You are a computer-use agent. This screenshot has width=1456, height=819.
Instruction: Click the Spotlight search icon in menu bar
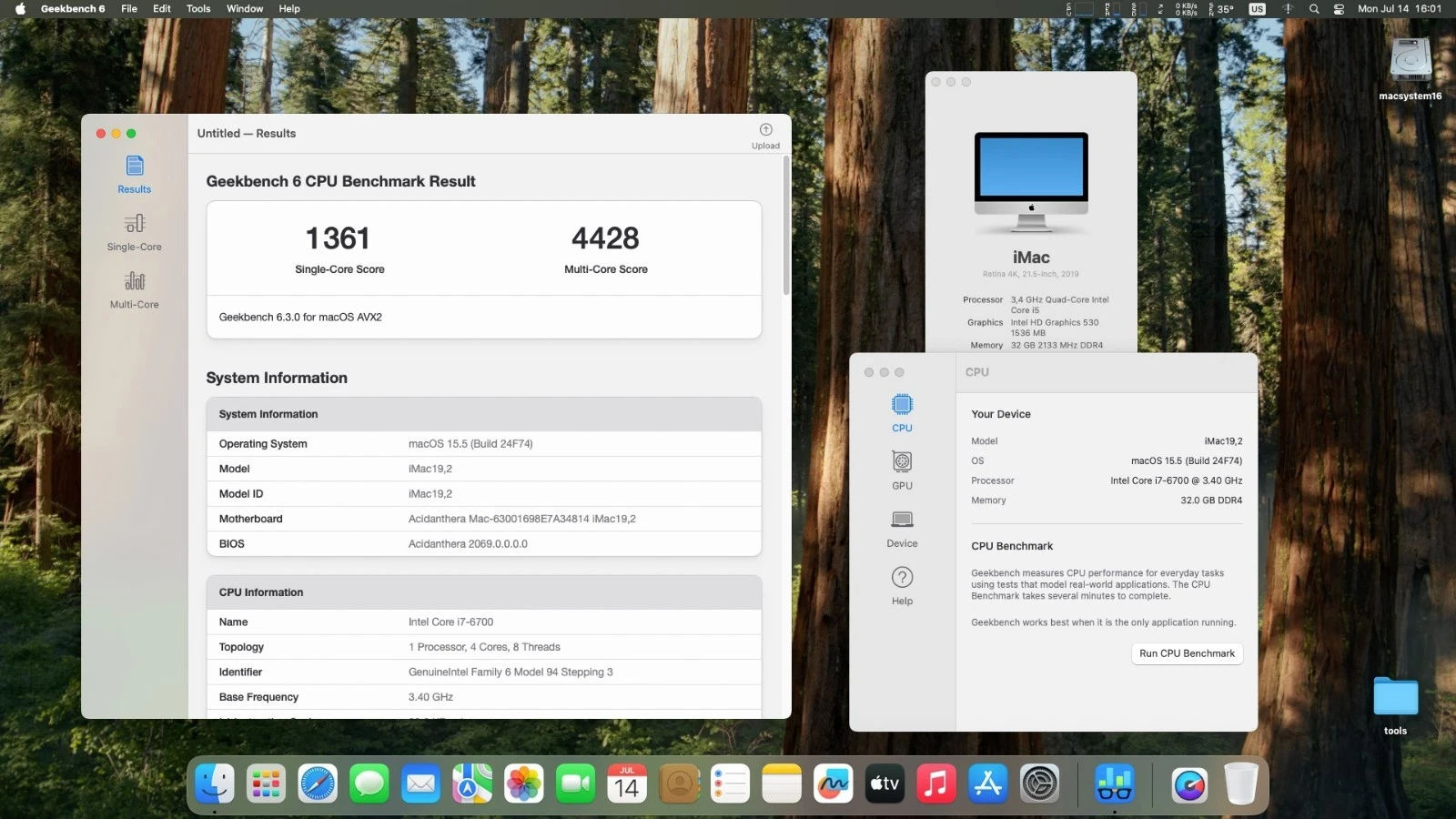(x=1314, y=9)
